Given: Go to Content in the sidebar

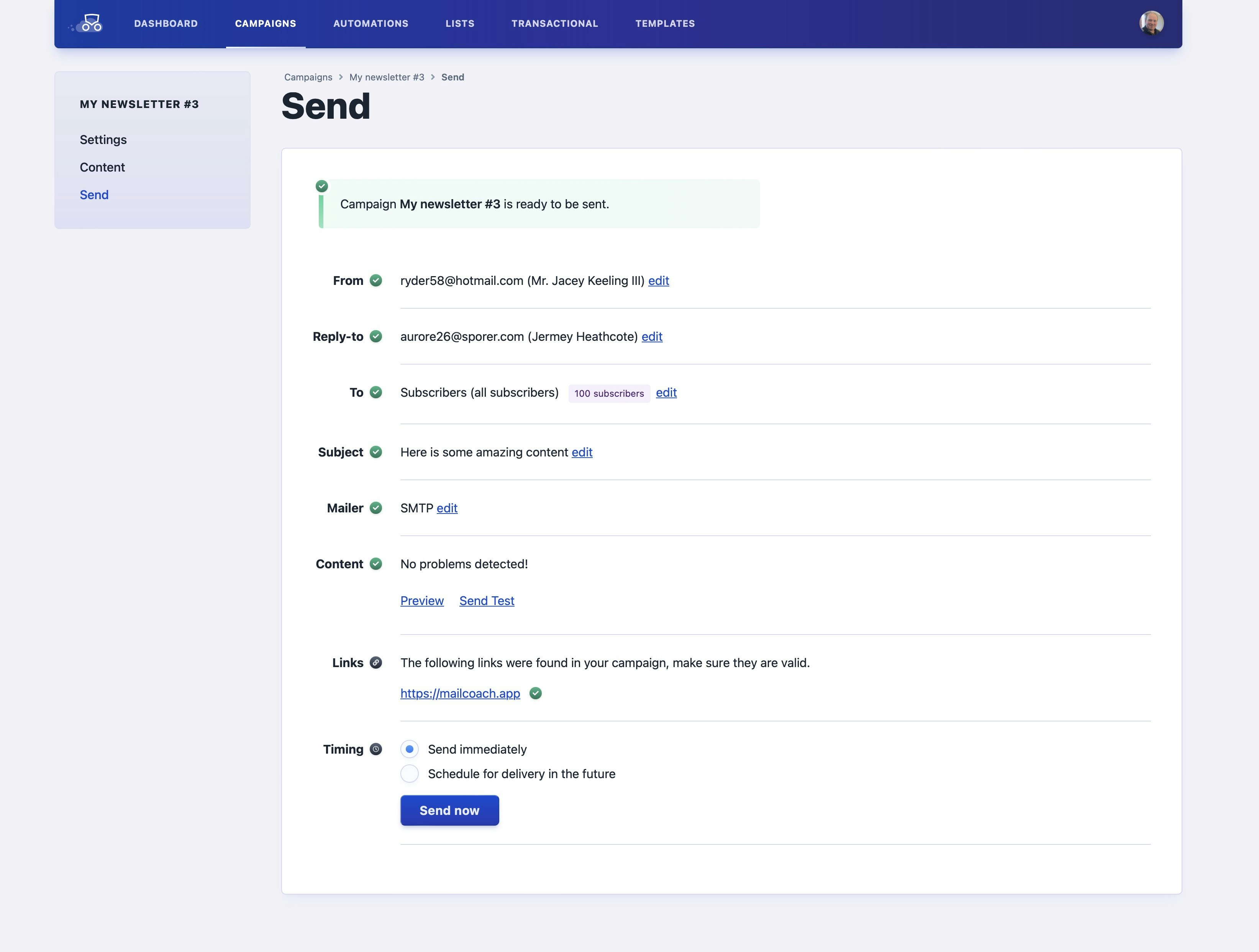Looking at the screenshot, I should pos(102,167).
